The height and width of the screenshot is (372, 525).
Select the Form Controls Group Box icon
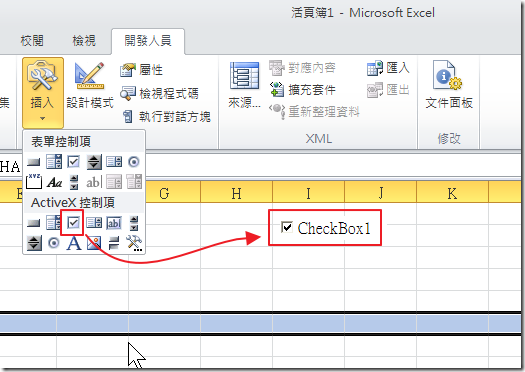[34, 181]
